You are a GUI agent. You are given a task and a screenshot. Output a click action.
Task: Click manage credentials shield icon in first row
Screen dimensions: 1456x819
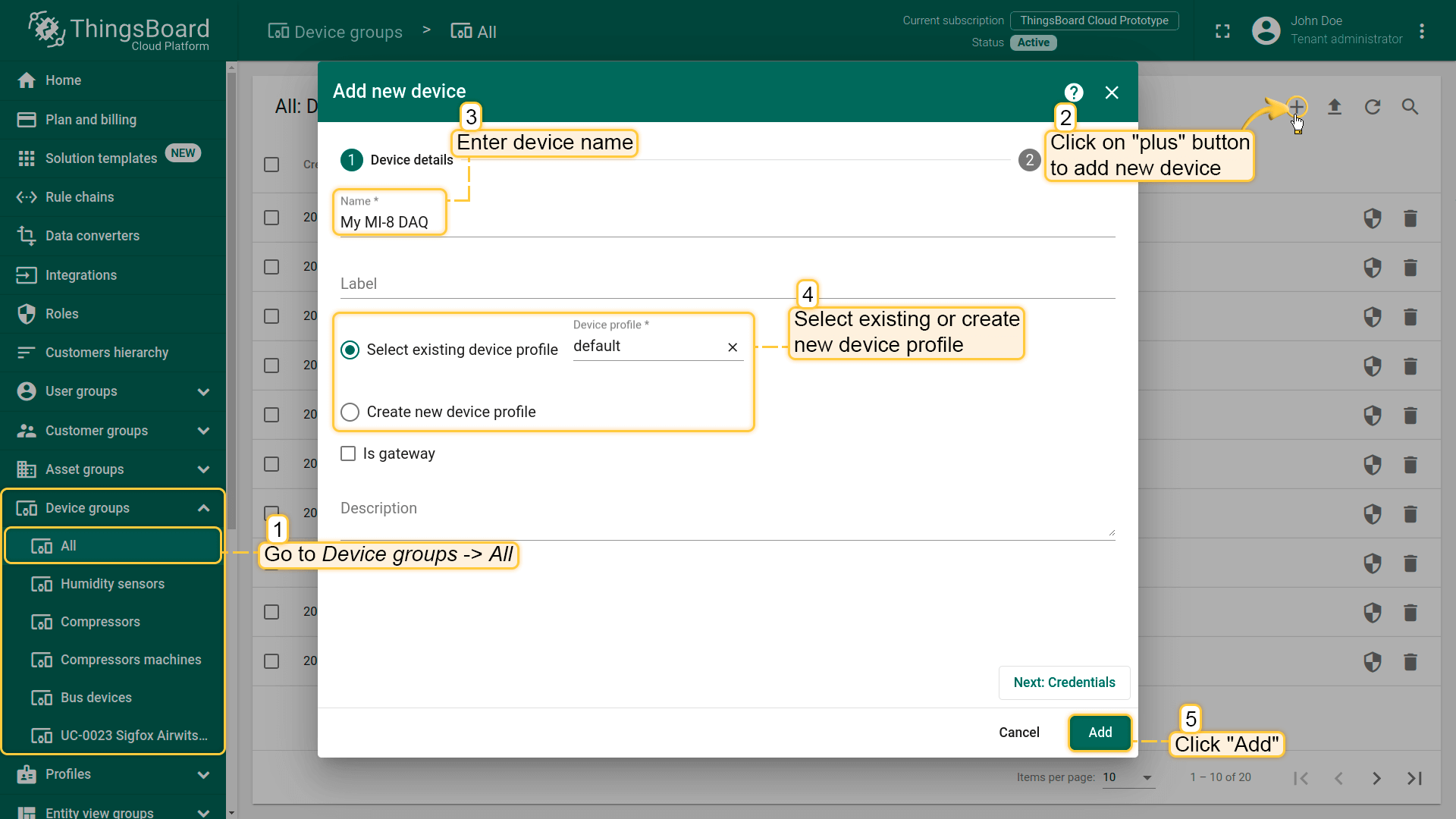[1372, 218]
